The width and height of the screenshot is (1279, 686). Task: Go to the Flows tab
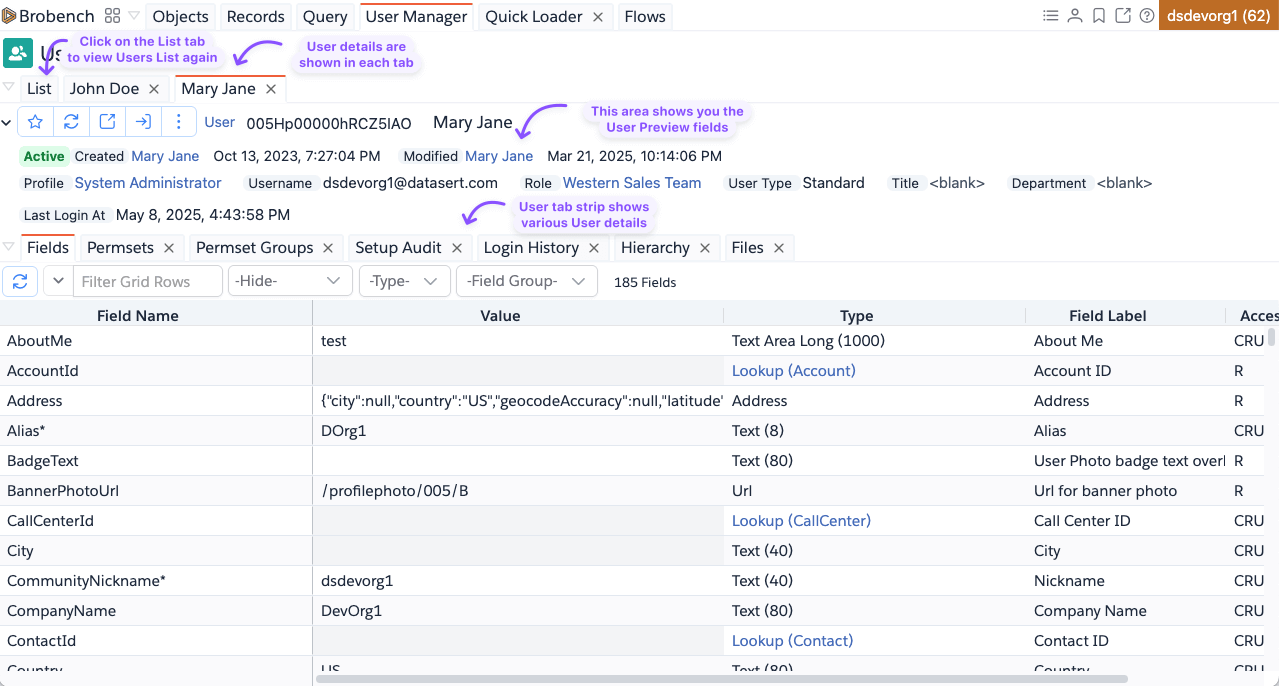click(645, 17)
